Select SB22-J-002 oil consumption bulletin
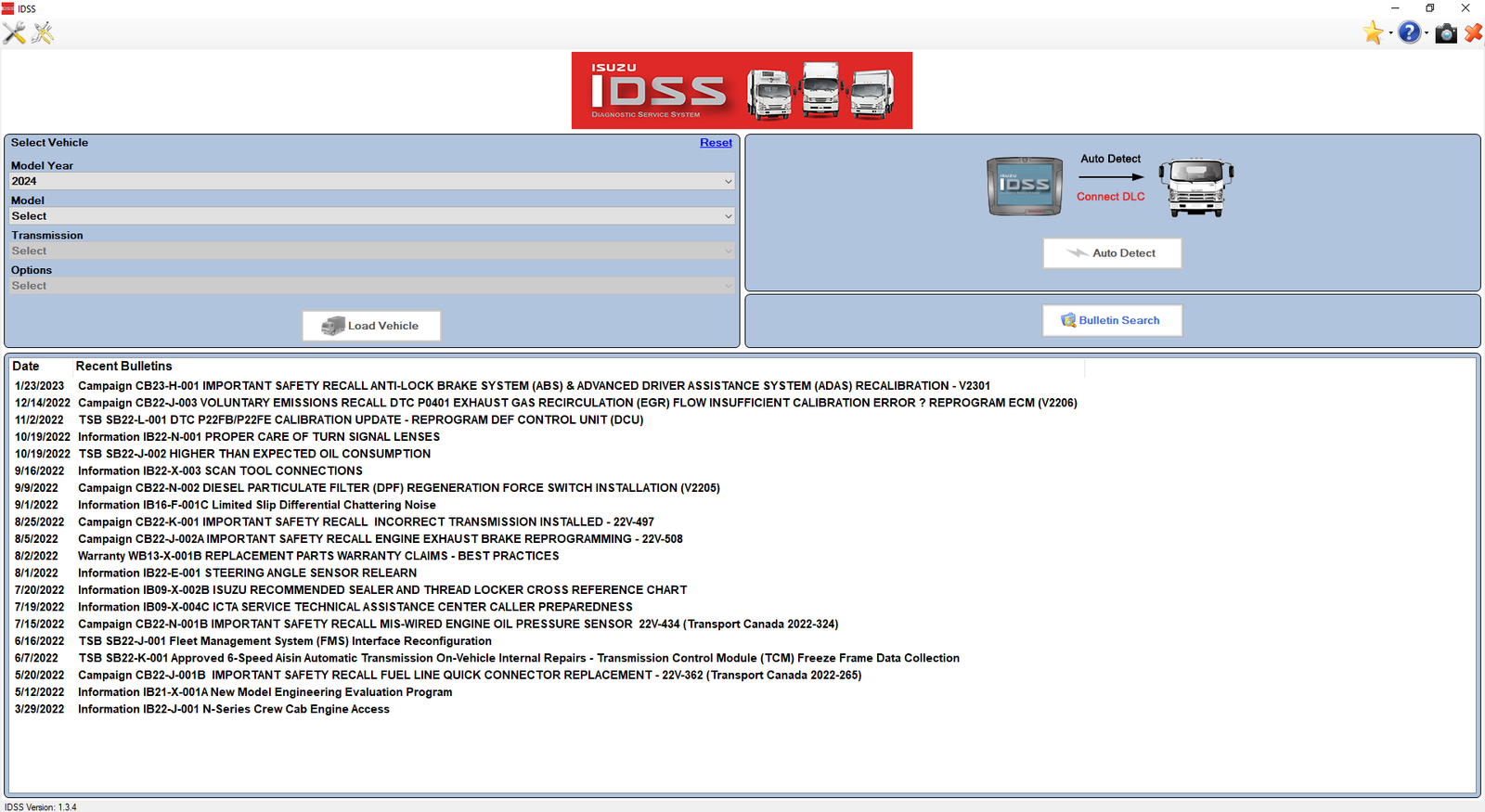The height and width of the screenshot is (812, 1485). click(x=254, y=454)
